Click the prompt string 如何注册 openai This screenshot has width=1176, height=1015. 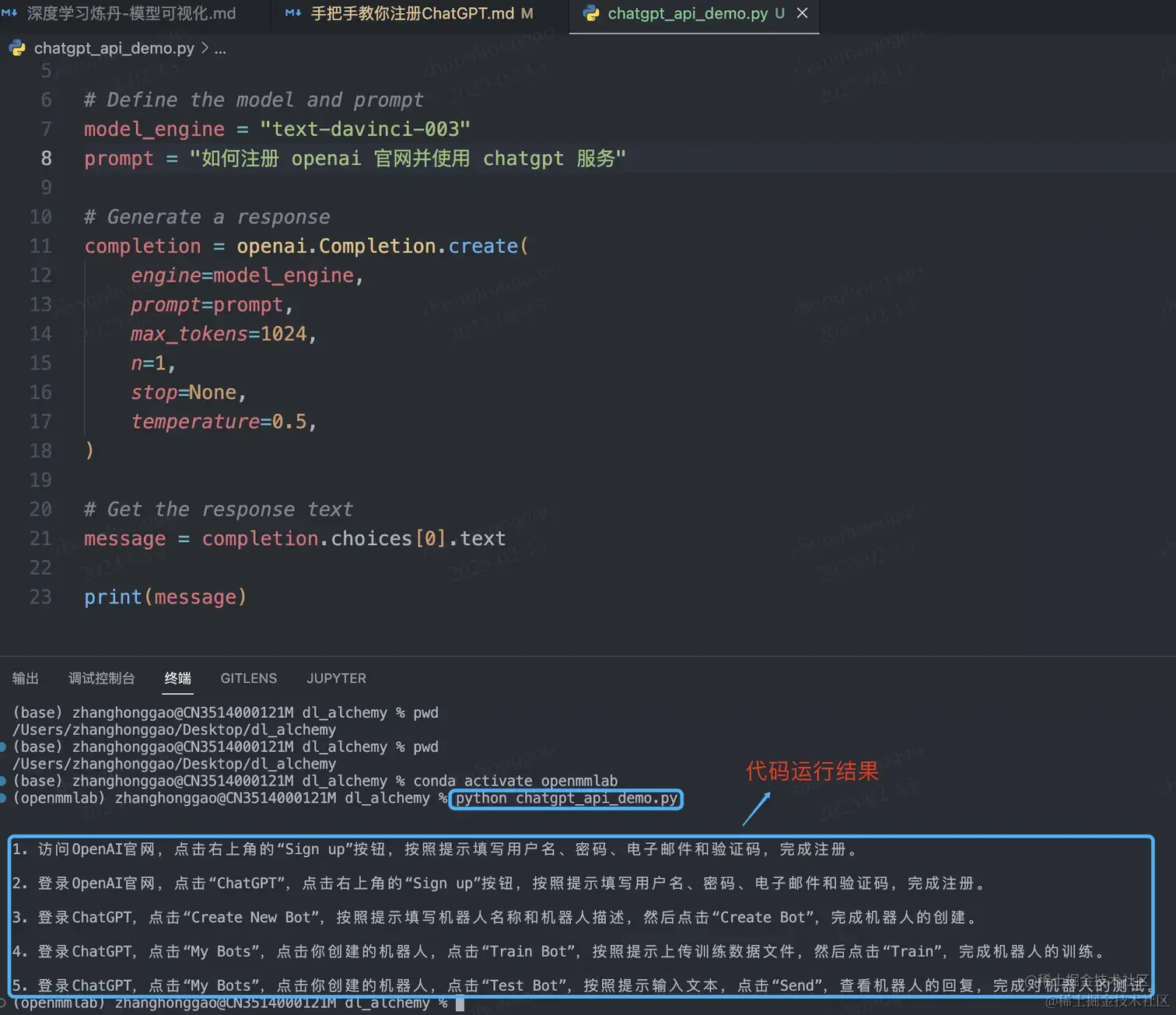[x=408, y=159]
